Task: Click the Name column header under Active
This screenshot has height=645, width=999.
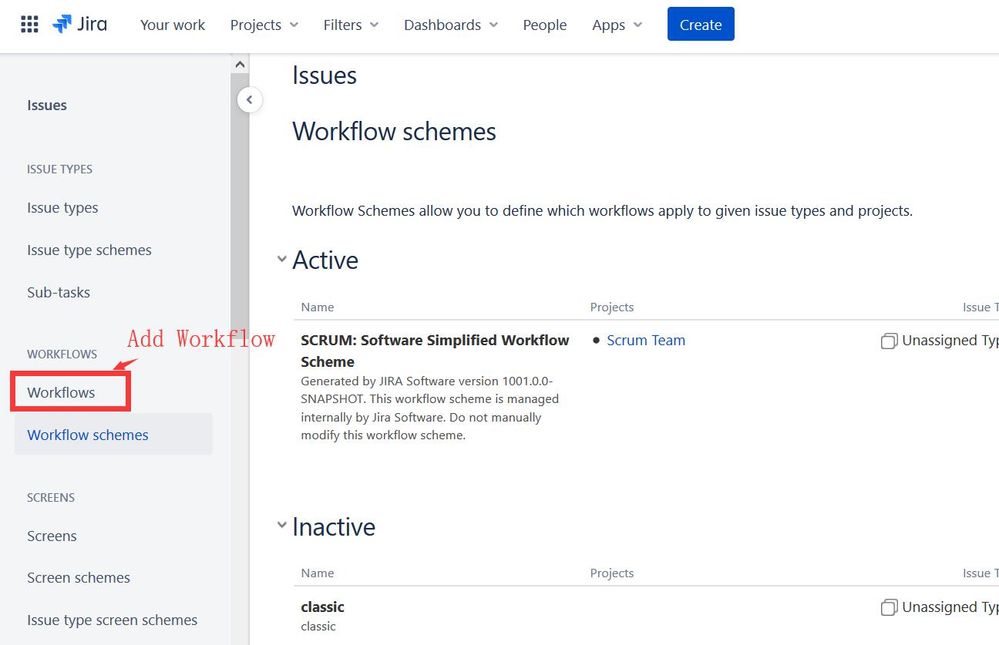Action: click(317, 307)
